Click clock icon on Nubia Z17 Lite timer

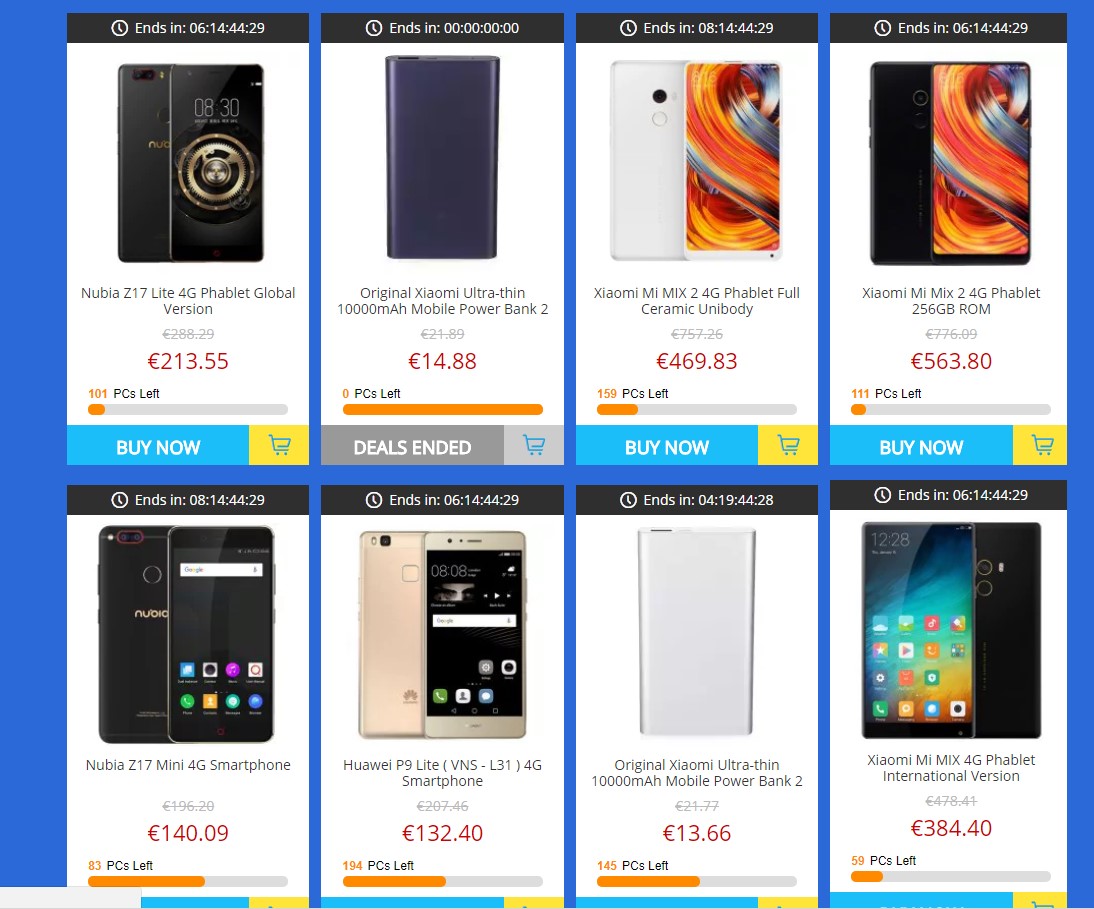120,28
